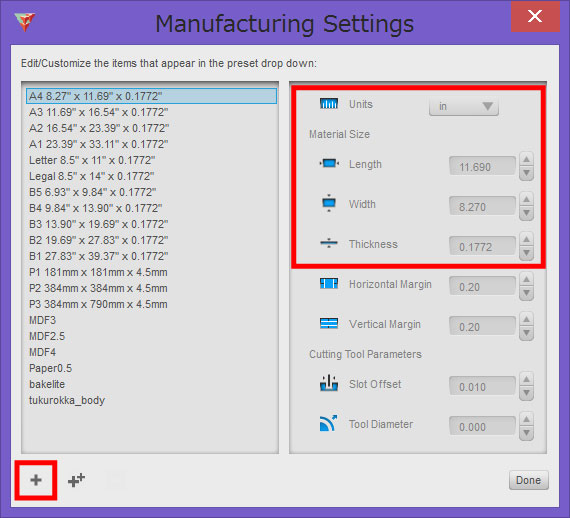
Task: Increase Width with the up arrow
Action: click(x=526, y=199)
